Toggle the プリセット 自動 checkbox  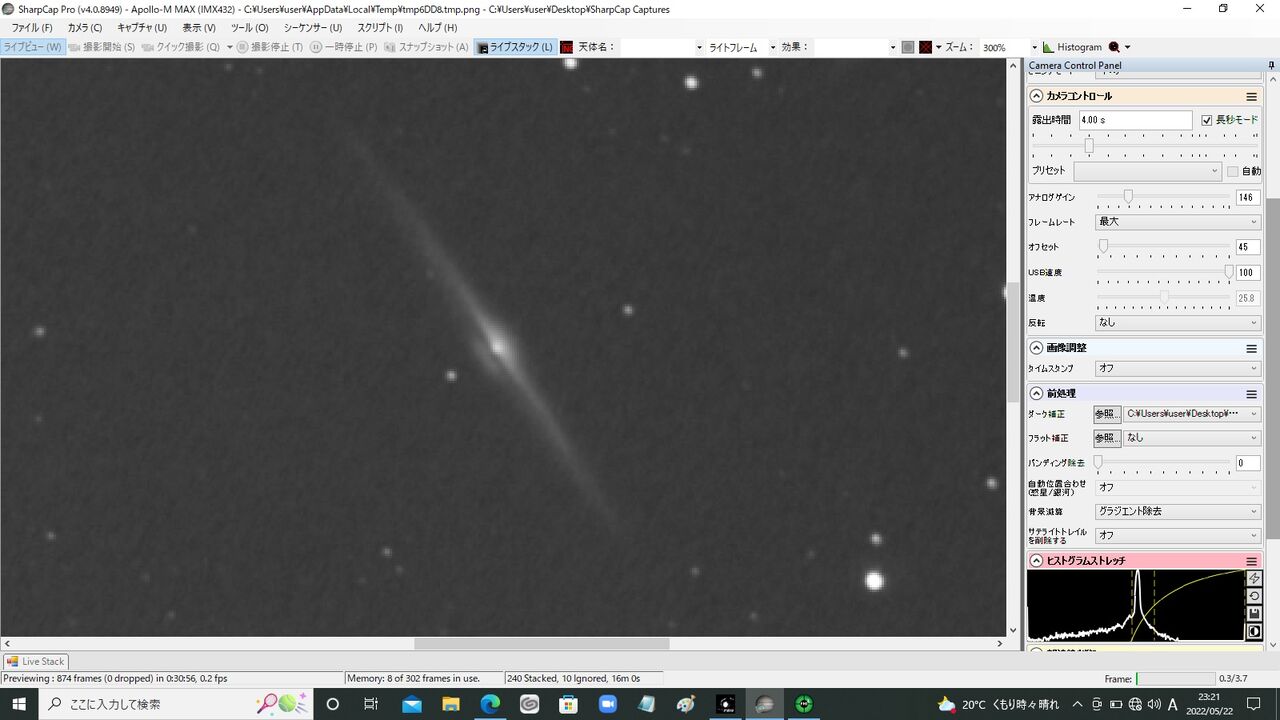[x=1233, y=171]
